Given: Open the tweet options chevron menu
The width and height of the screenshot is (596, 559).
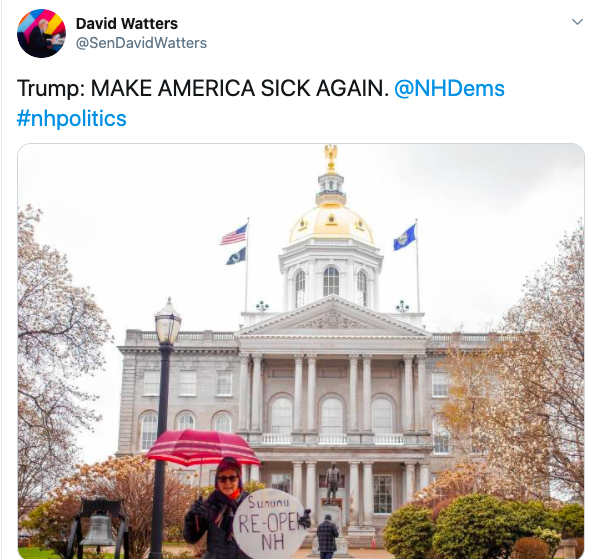Looking at the screenshot, I should [x=577, y=22].
